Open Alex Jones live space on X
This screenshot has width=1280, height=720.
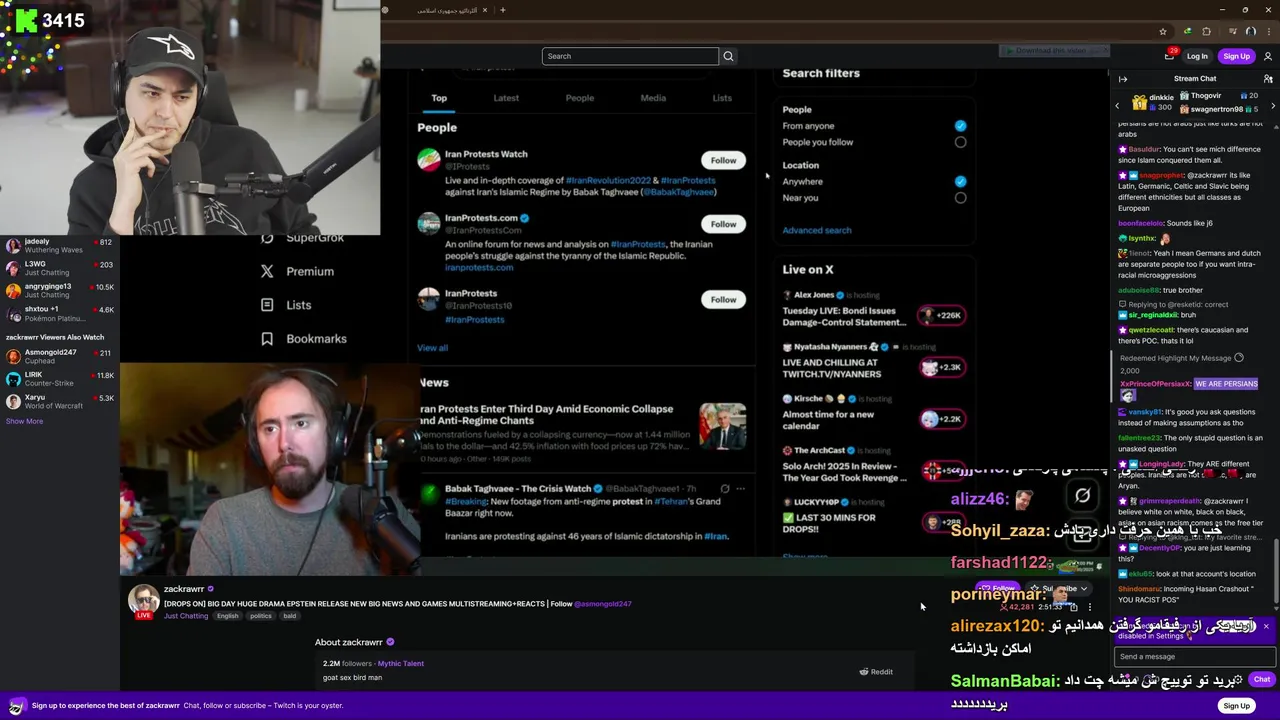pos(873,309)
